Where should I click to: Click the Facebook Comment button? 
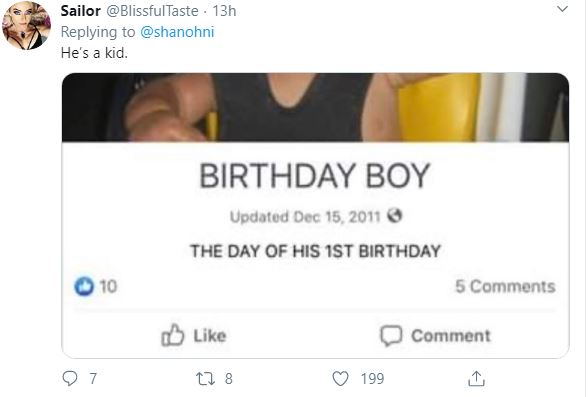click(x=435, y=335)
